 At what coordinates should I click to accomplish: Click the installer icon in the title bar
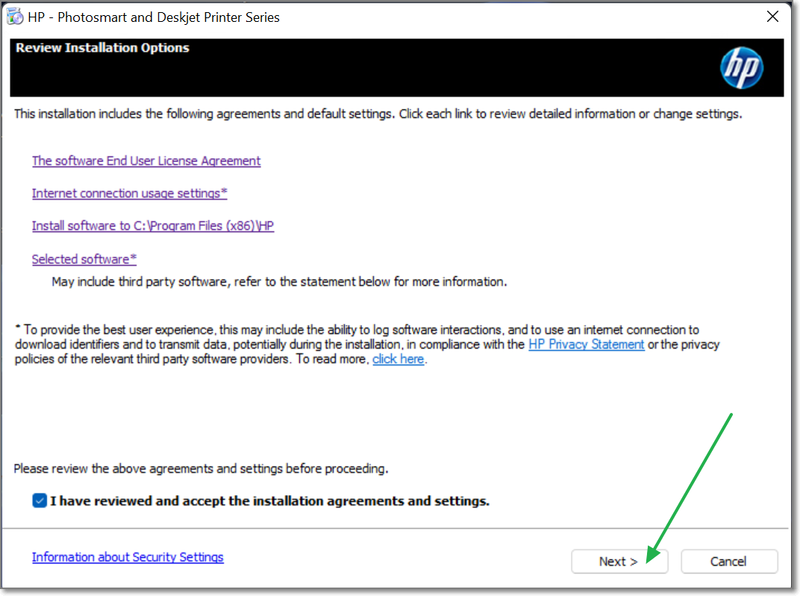[15, 17]
